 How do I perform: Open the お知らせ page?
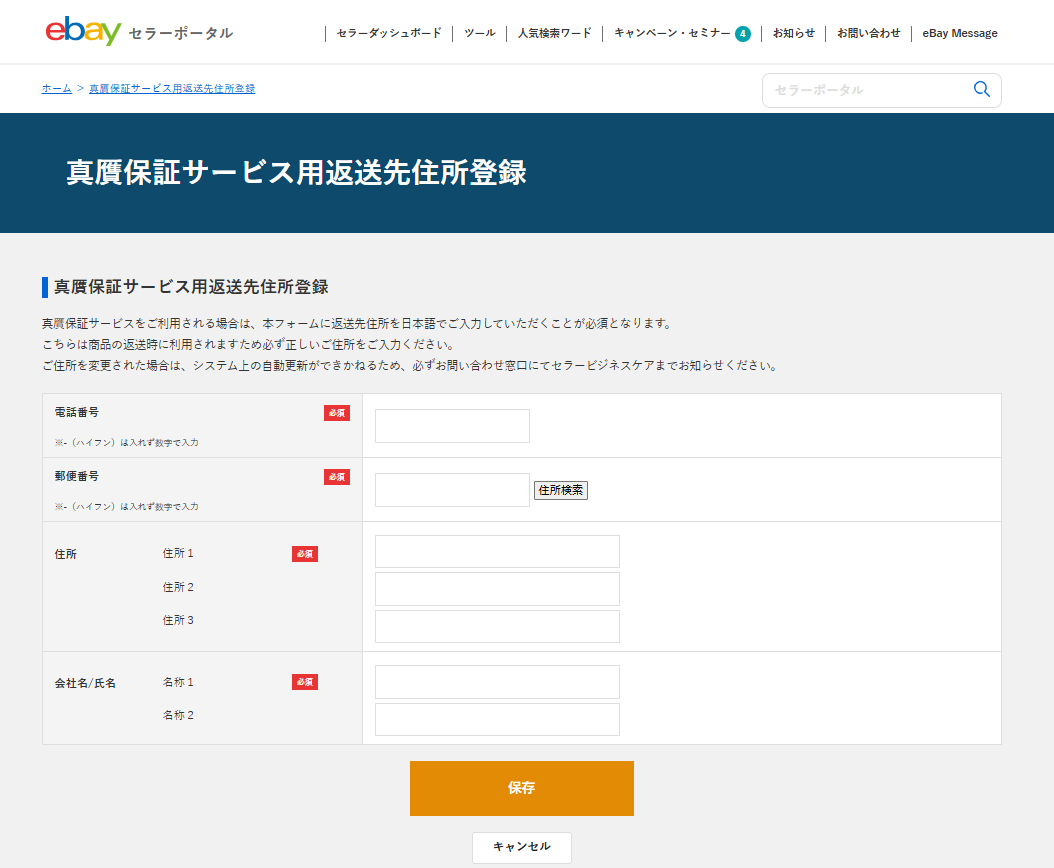pyautogui.click(x=793, y=32)
